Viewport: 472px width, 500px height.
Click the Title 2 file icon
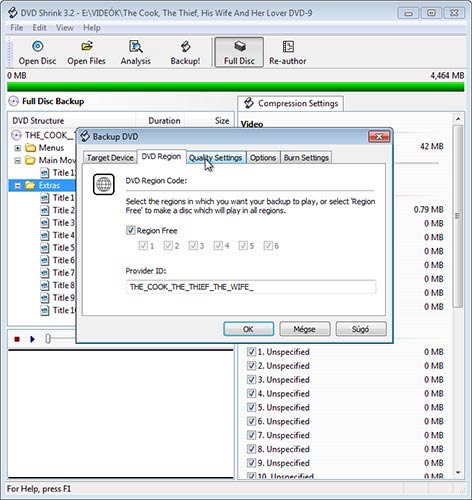pos(45,210)
